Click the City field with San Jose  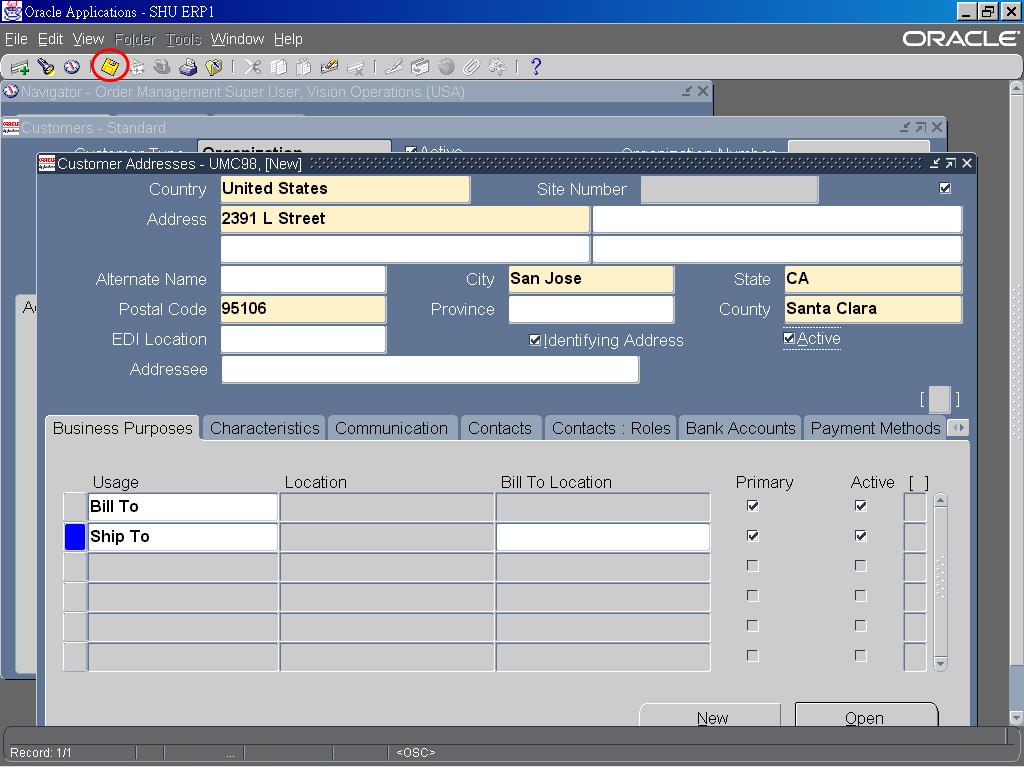[591, 279]
